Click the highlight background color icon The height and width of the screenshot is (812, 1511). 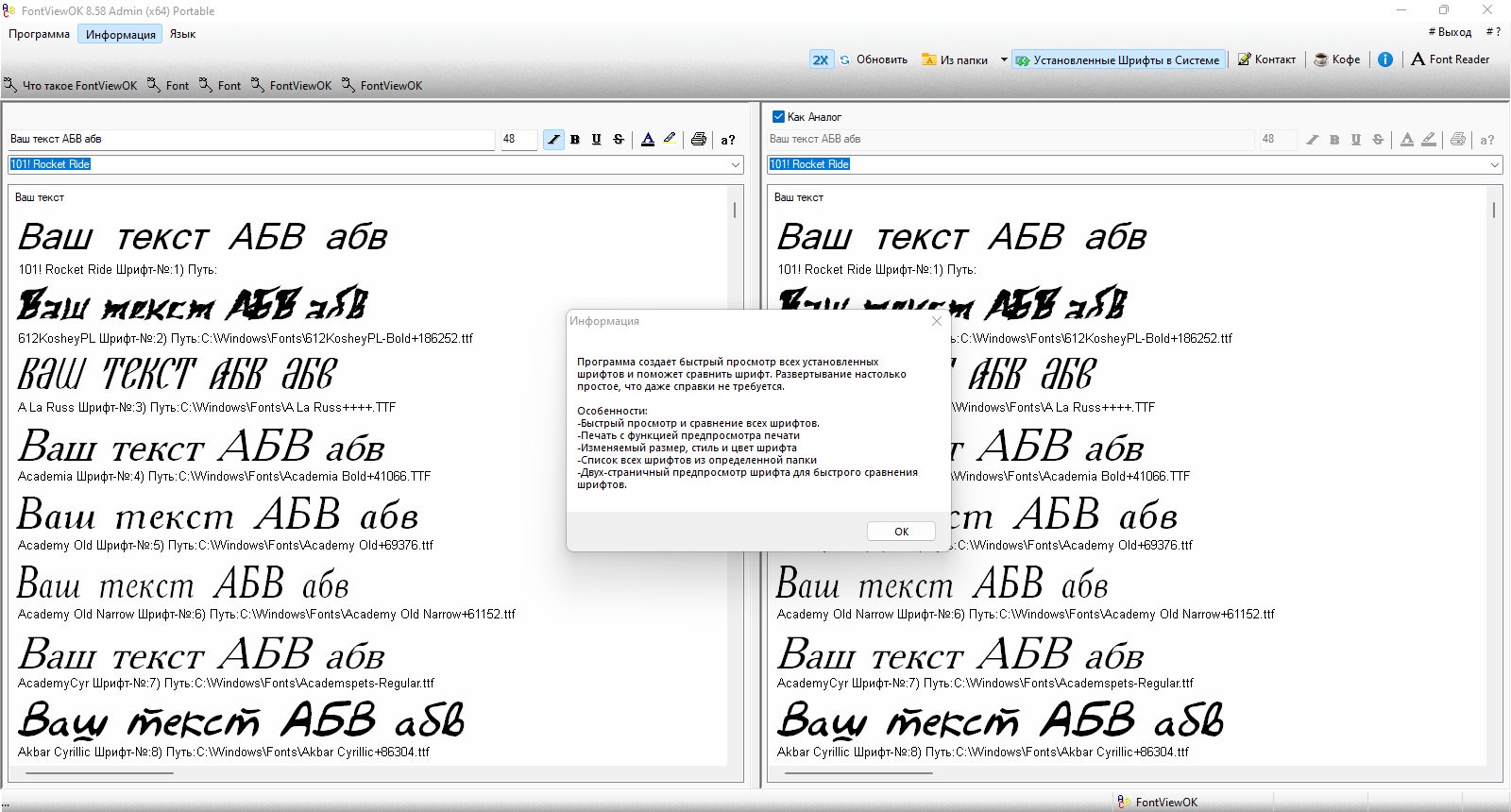coord(670,140)
